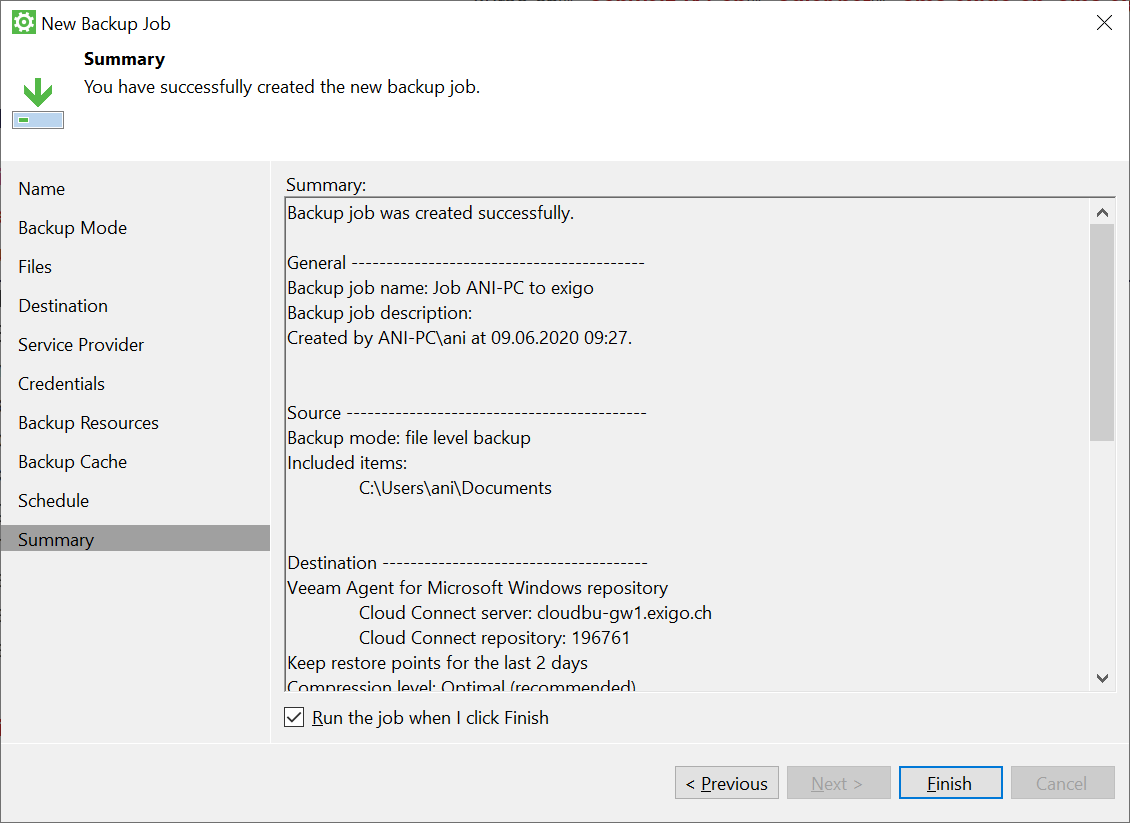Select the highlighted Summary step

pos(135,539)
